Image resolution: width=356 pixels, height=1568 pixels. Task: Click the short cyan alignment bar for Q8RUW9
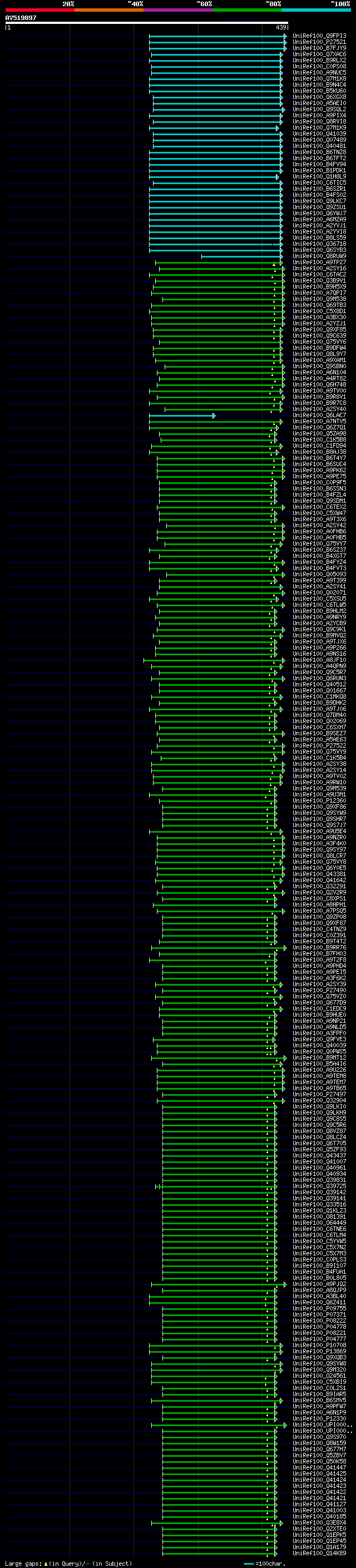pos(242,256)
